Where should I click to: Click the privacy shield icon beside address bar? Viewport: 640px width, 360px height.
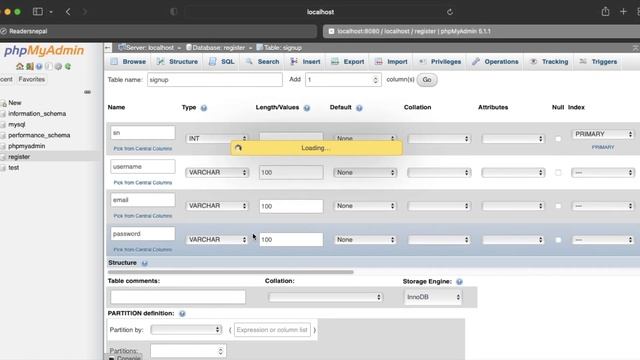point(173,12)
